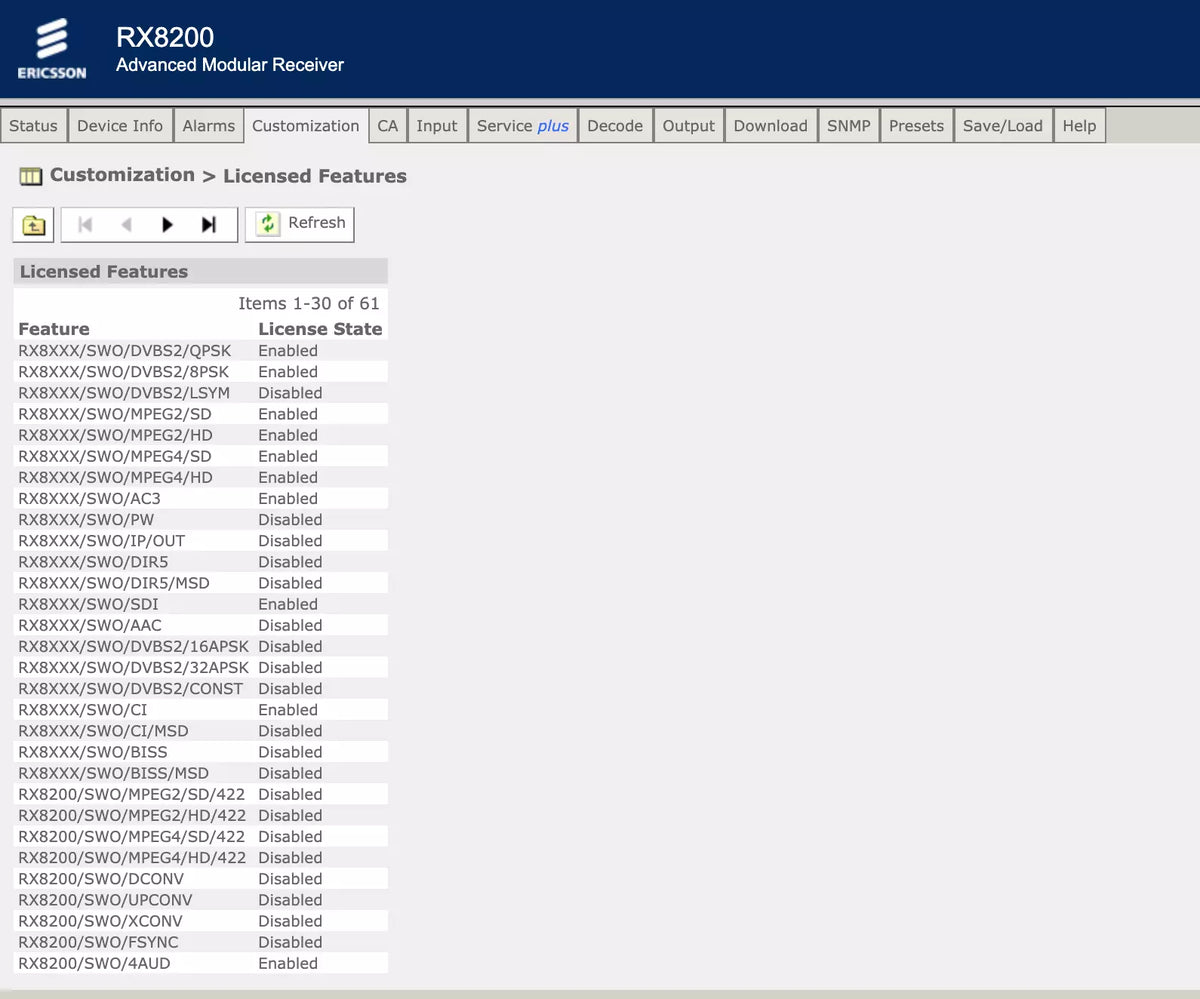
Task: Select RX8XXX/SWO/DVBS2/QPSK row
Action: click(200, 351)
